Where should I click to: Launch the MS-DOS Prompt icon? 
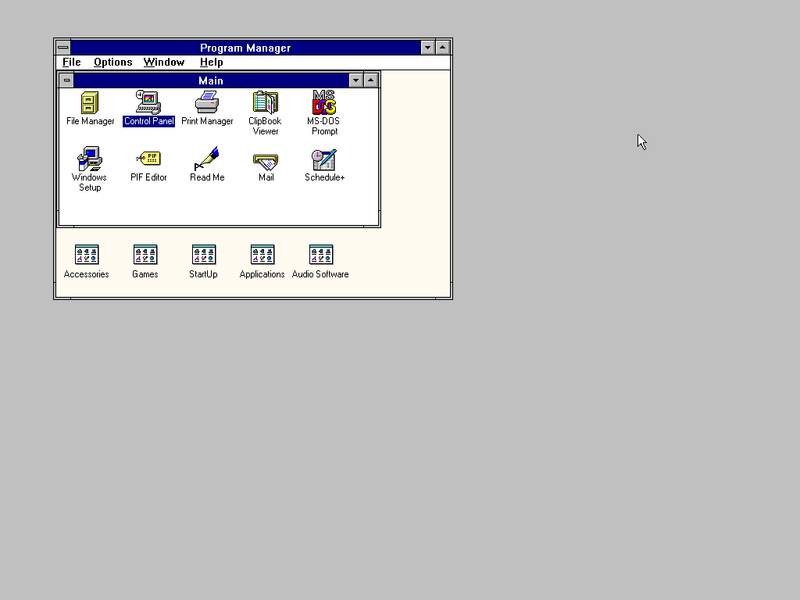pyautogui.click(x=323, y=103)
